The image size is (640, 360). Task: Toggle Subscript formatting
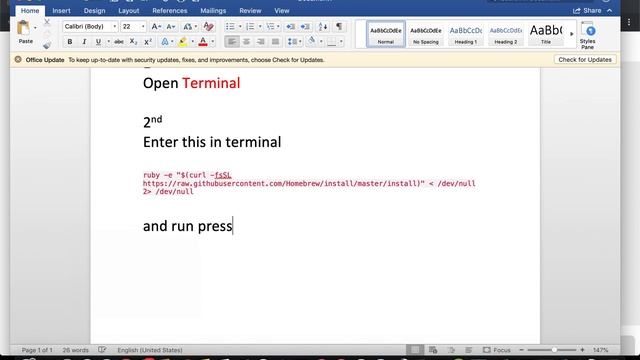pyautogui.click(x=133, y=42)
